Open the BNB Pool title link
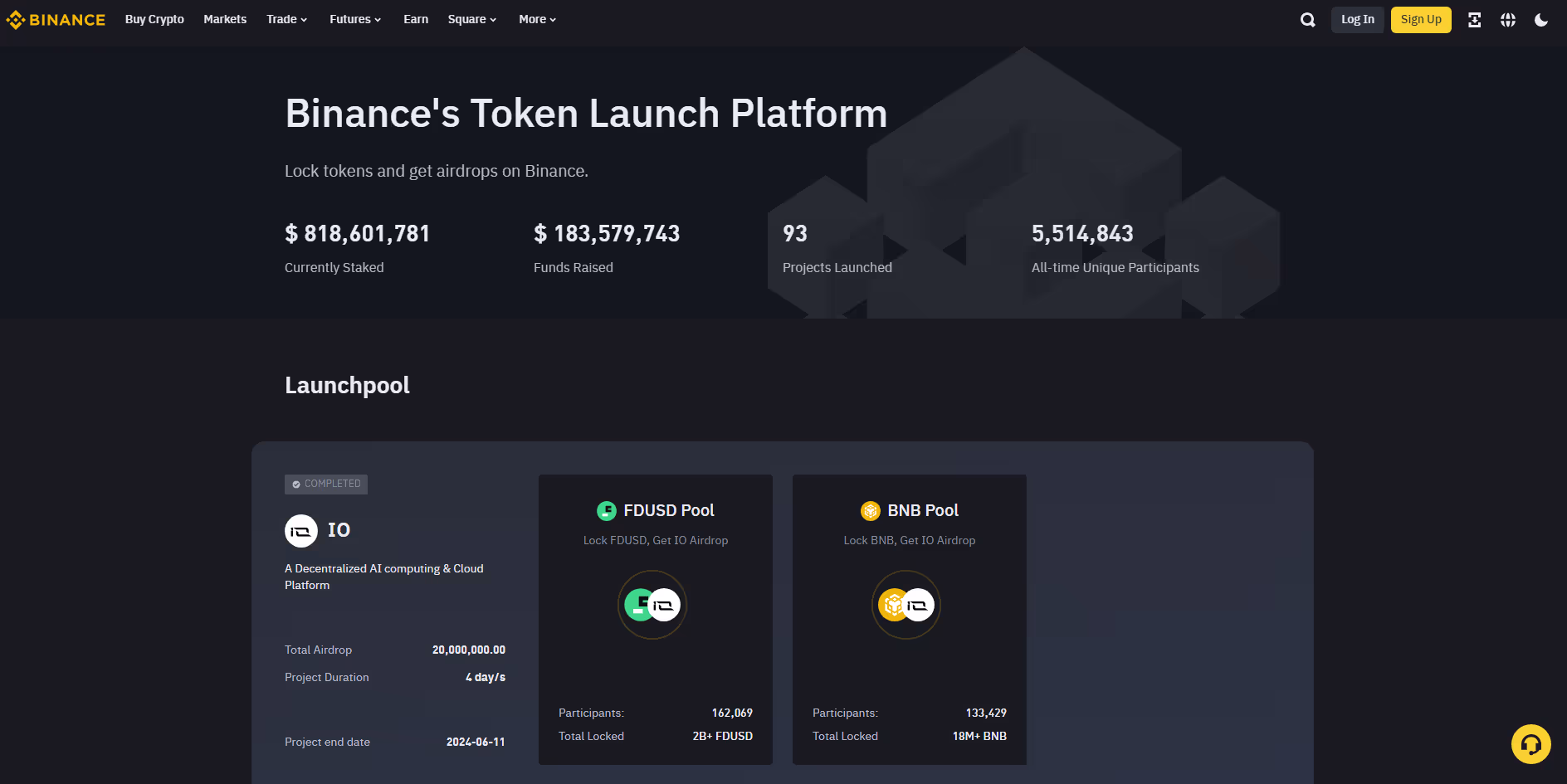This screenshot has width=1567, height=784. tap(923, 510)
